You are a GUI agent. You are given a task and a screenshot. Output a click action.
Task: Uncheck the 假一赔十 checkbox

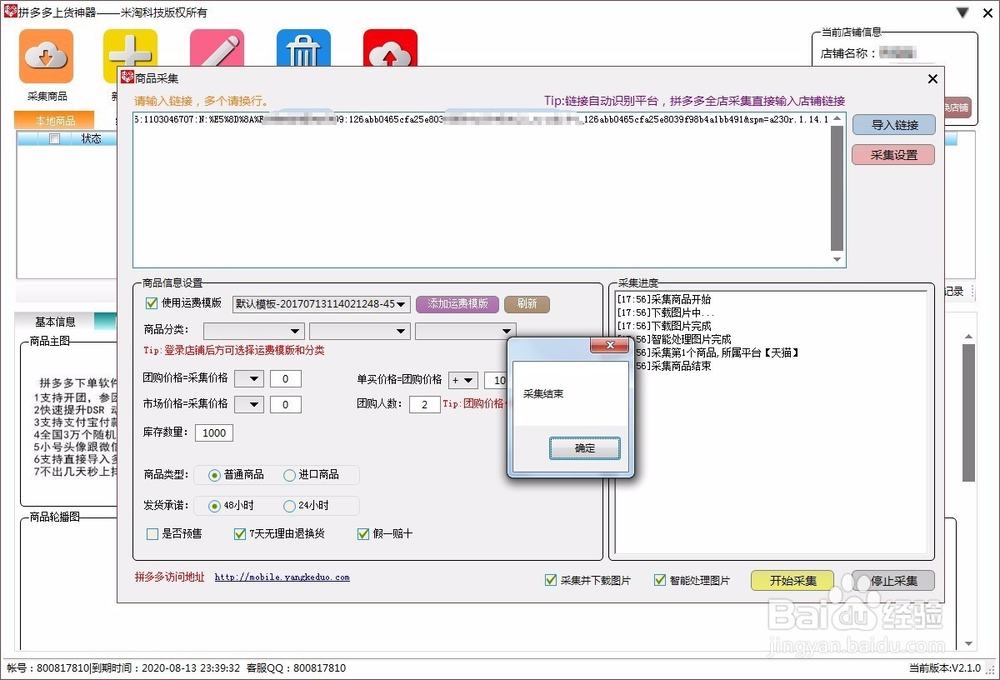pos(364,534)
